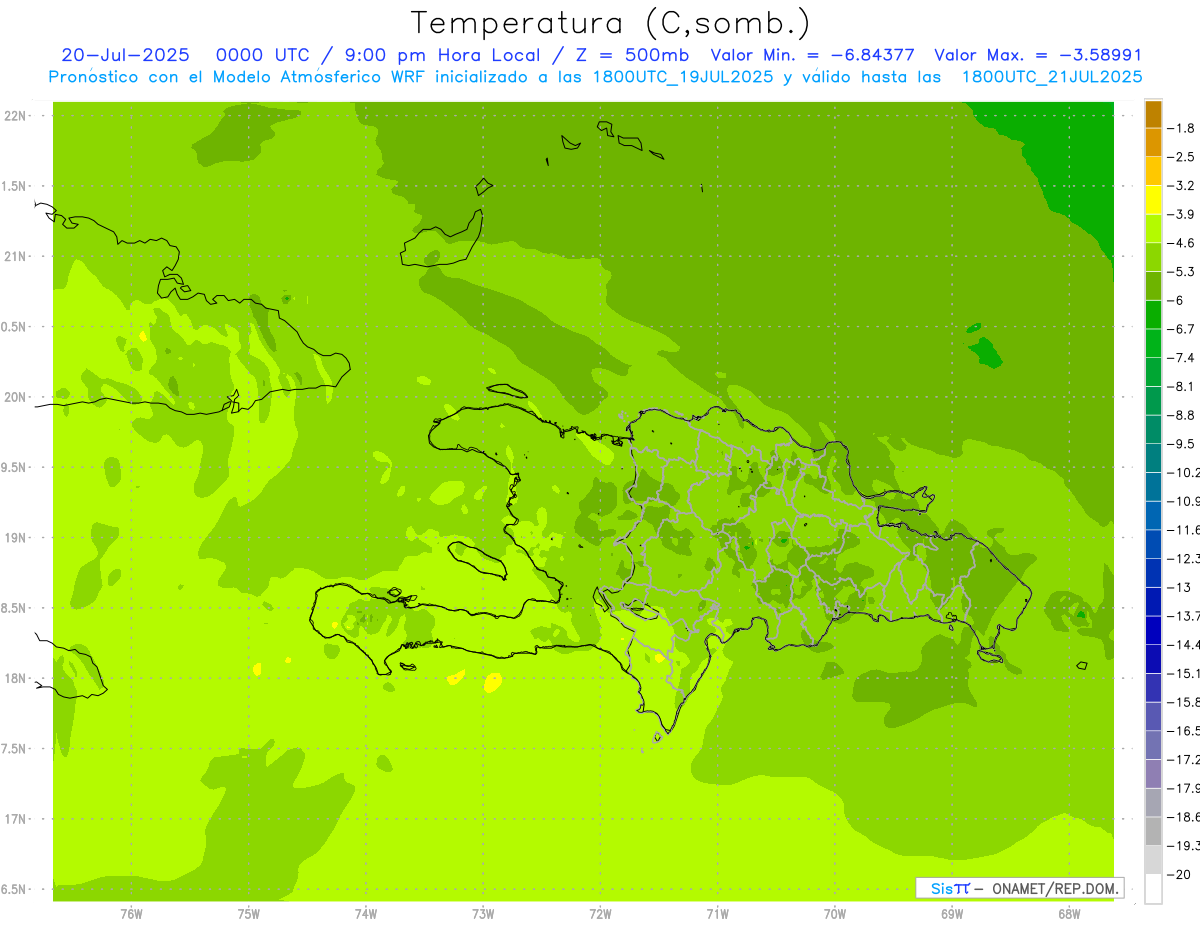Click the '70W' longitude label
Viewport: 1200px width, 927px height.
point(834,913)
